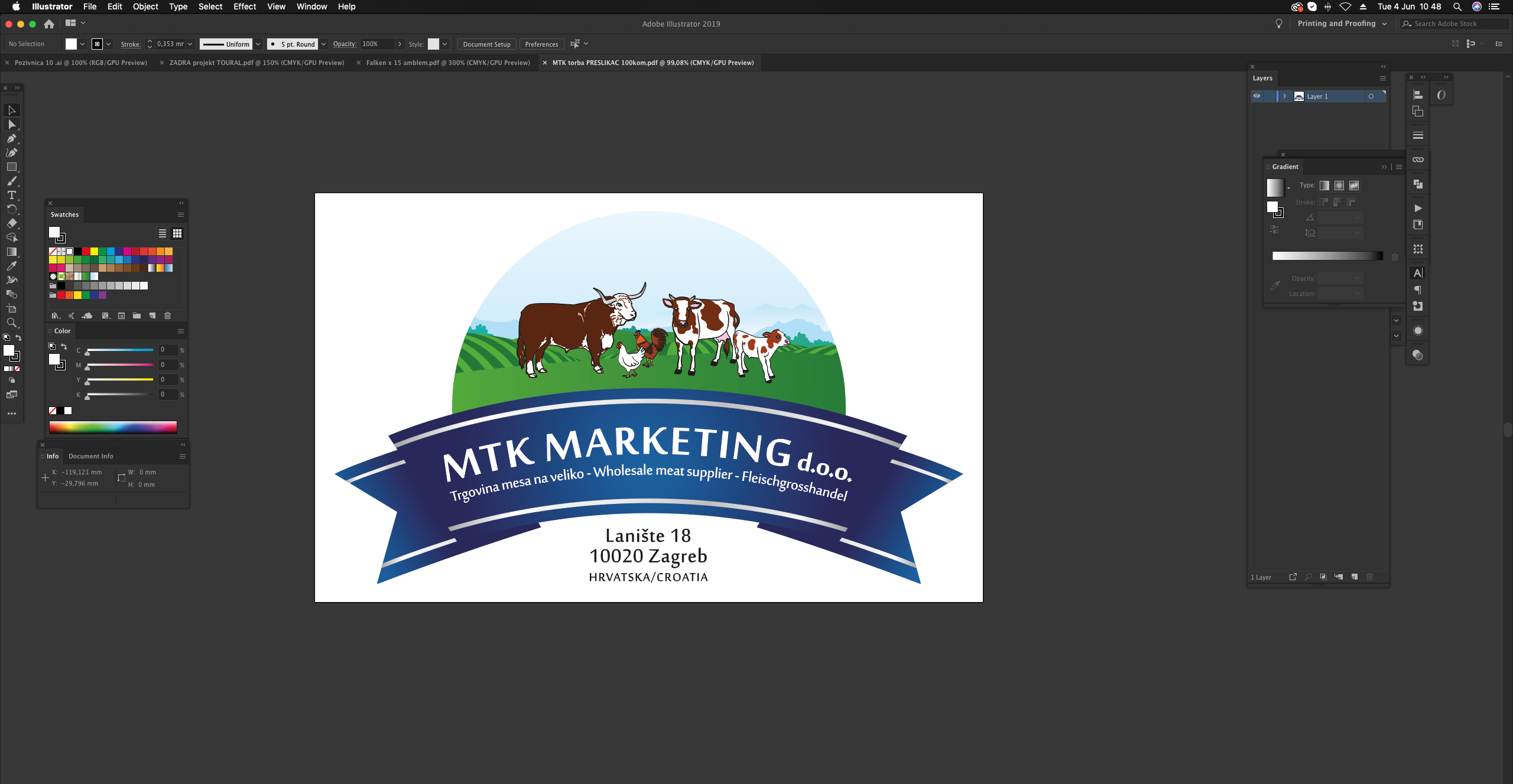Image resolution: width=1513 pixels, height=784 pixels.
Task: Open Swatch Libraries menu icon
Action: click(56, 315)
